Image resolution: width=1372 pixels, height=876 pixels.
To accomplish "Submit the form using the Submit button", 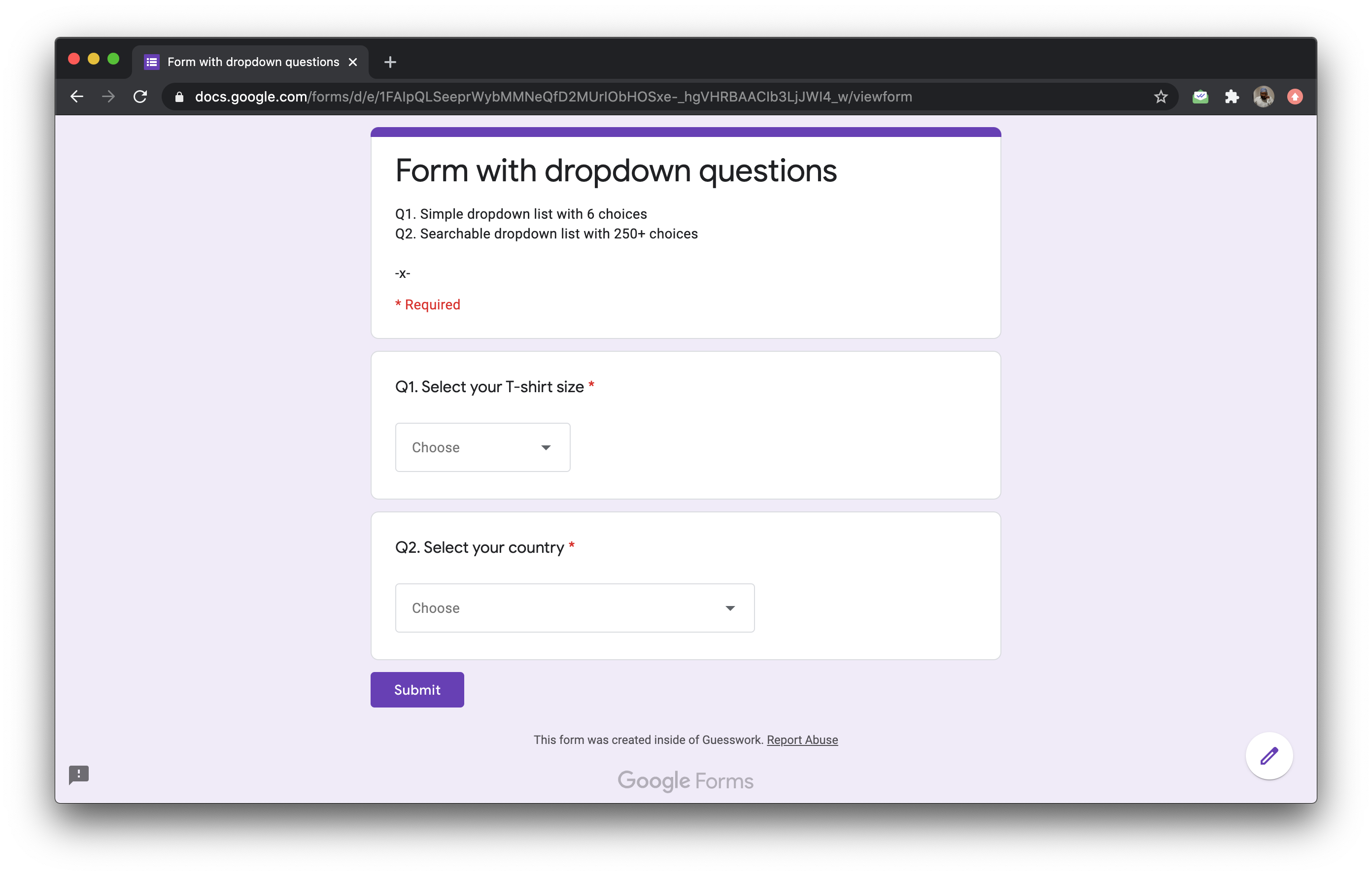I will 417,690.
